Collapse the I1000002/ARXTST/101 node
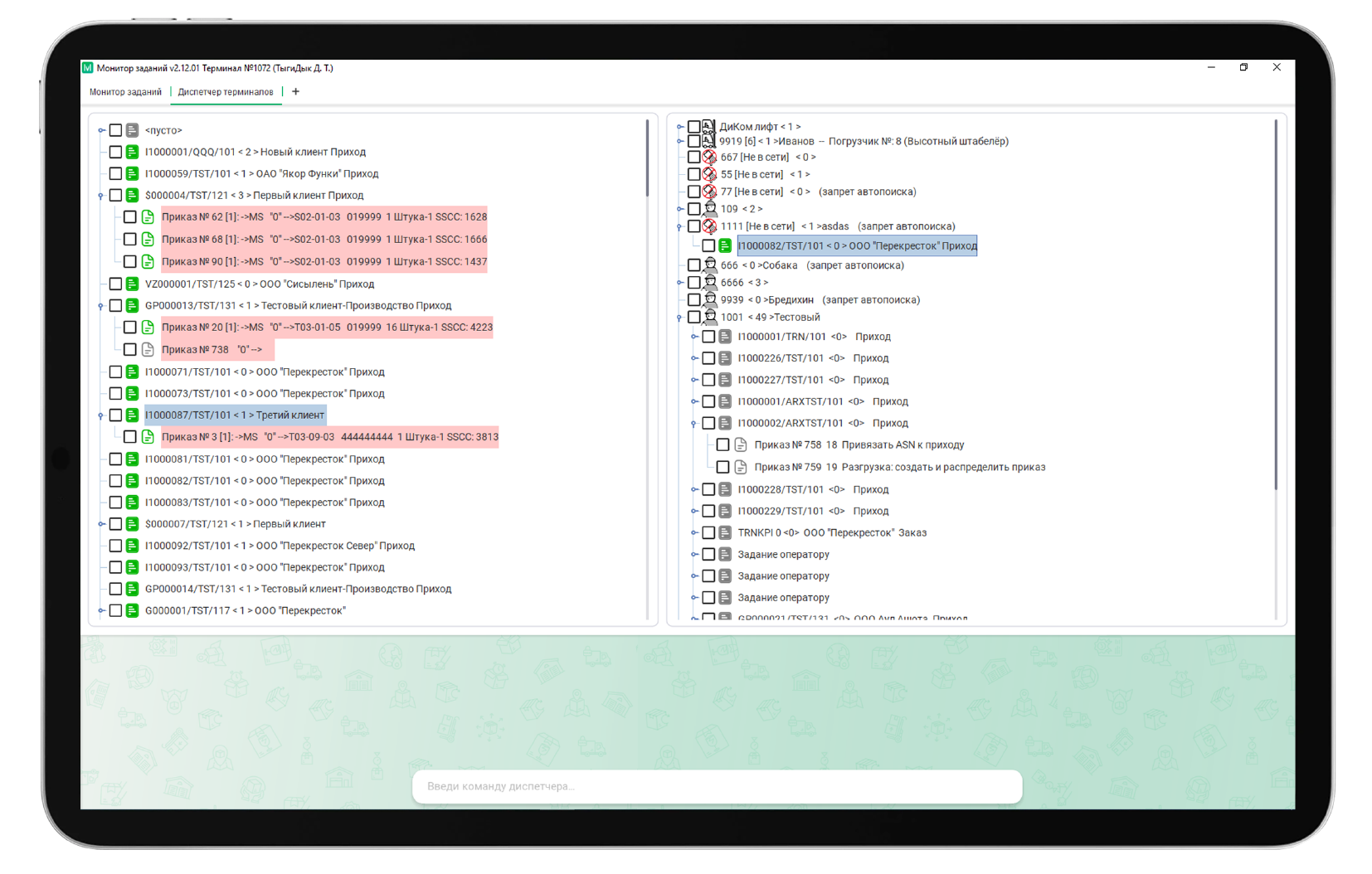Image resolution: width=1372 pixels, height=874 pixels. click(x=694, y=424)
